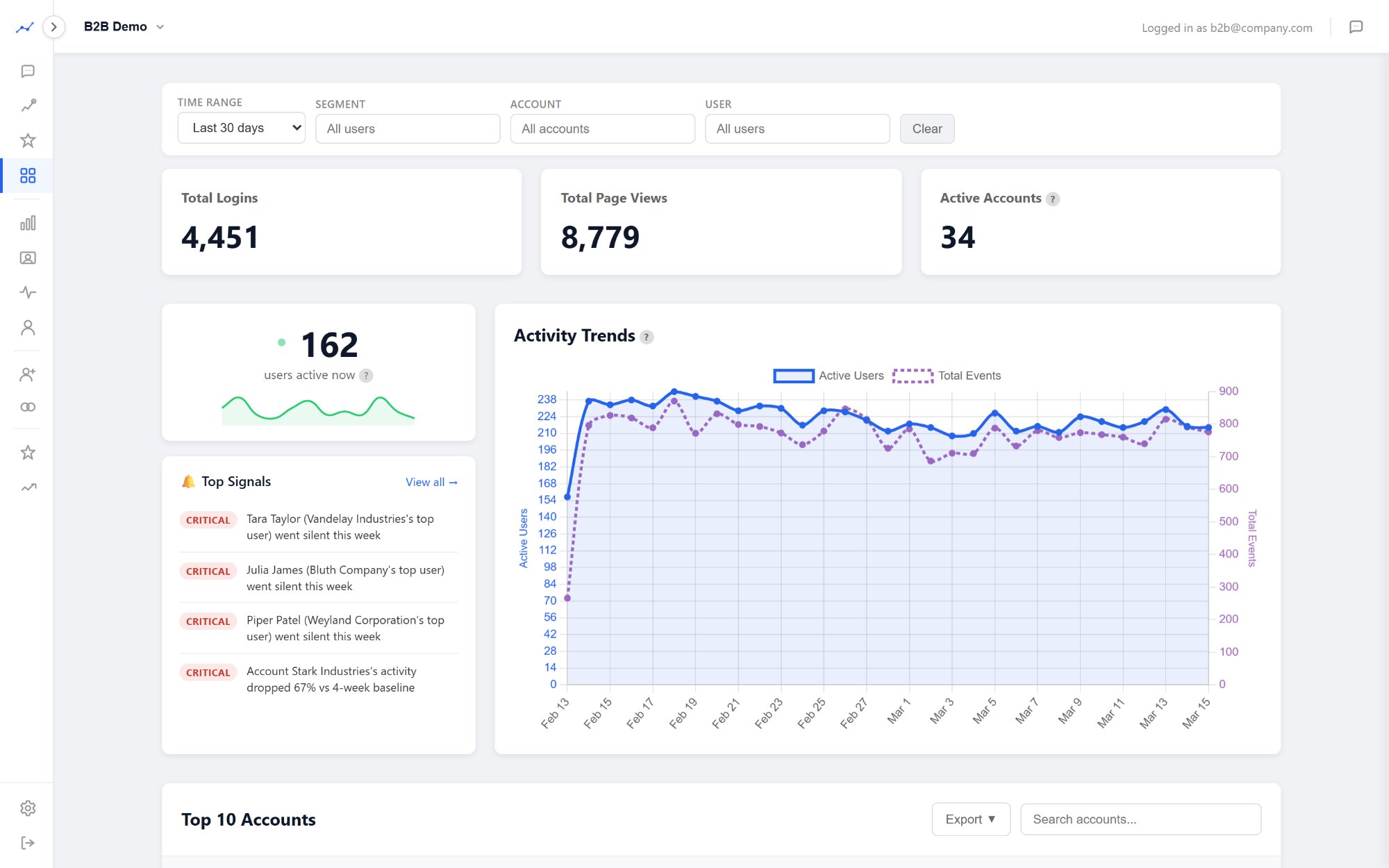
Task: Select the Account filter showing All accounts
Action: tap(602, 128)
